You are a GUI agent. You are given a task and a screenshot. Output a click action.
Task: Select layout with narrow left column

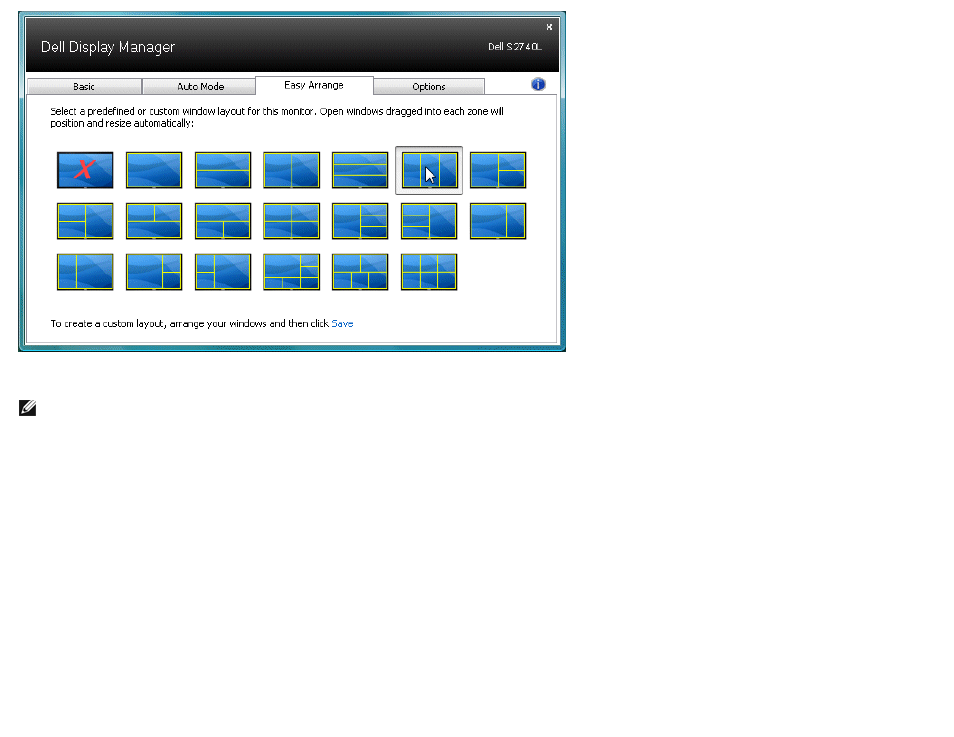tap(85, 272)
